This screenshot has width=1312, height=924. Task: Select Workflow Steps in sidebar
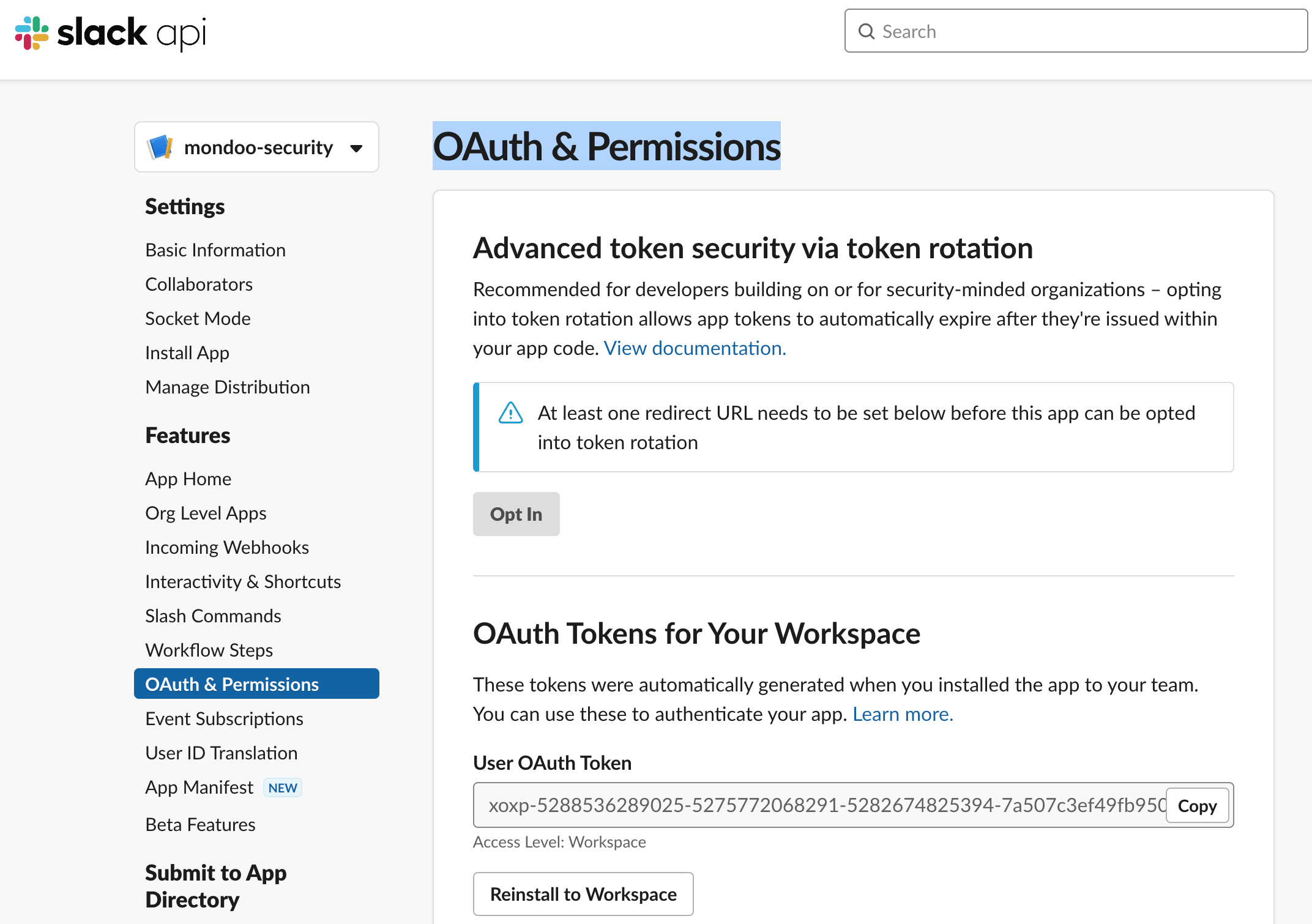pos(209,650)
